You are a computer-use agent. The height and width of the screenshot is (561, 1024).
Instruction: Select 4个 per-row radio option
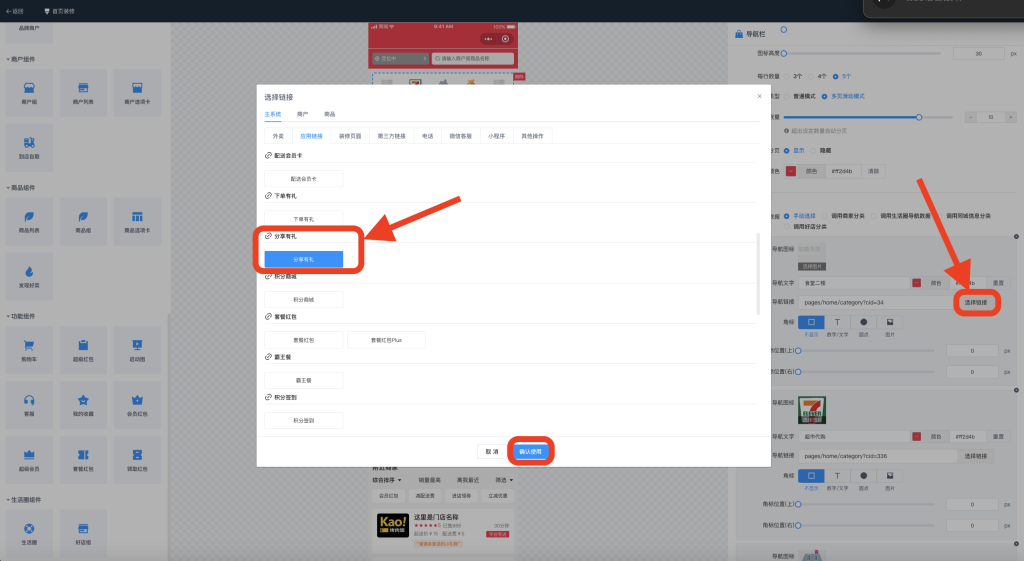(x=813, y=75)
